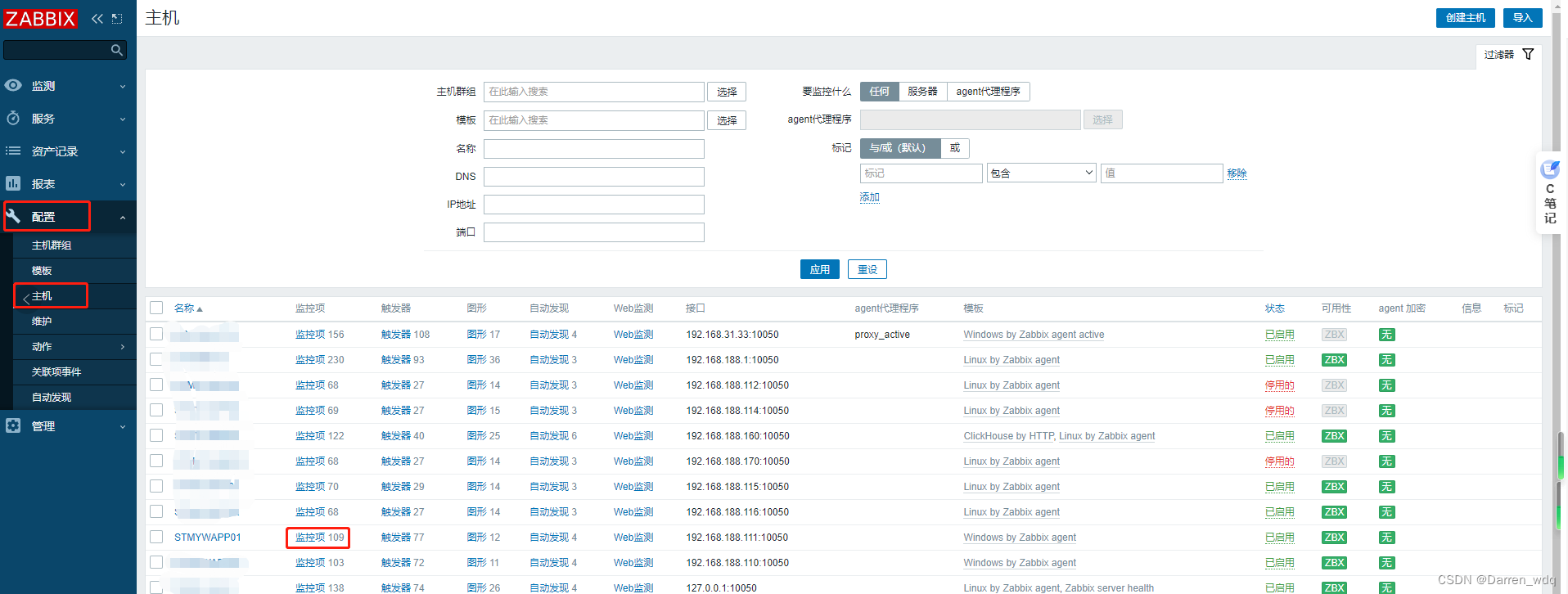Select the 或 tag mode
Screen dimensions: 1568x594
point(955,148)
